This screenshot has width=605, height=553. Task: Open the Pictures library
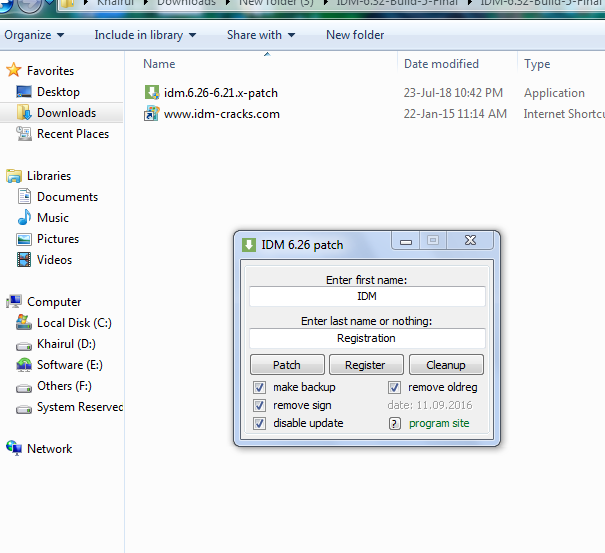coord(58,239)
